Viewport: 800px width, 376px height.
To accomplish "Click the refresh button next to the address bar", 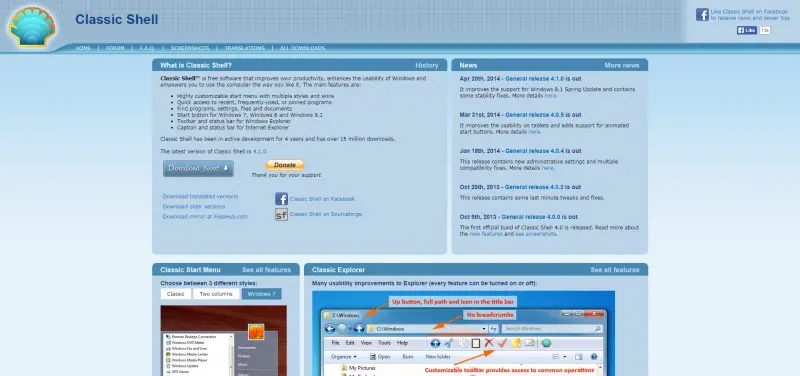I will [493, 329].
